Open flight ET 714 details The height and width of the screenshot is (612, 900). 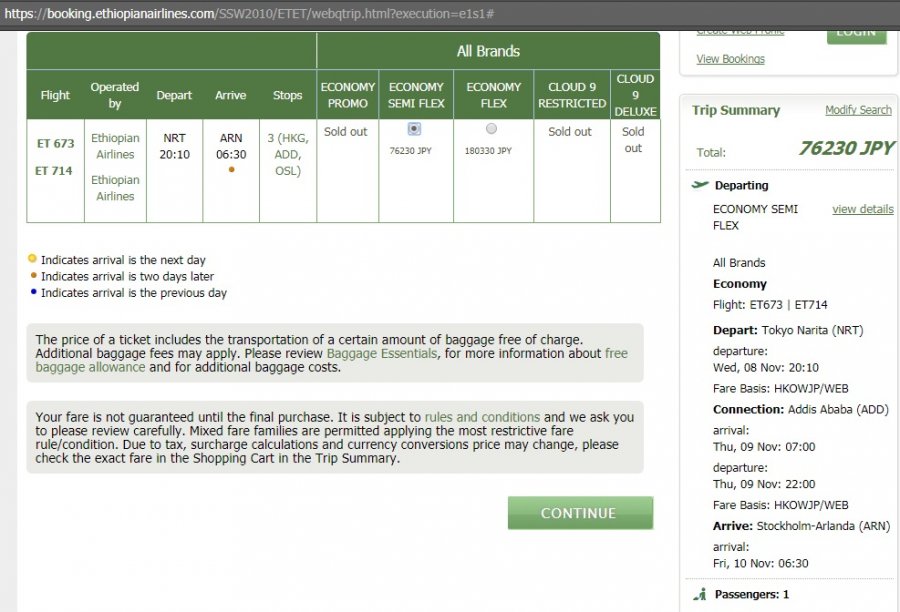click(55, 171)
